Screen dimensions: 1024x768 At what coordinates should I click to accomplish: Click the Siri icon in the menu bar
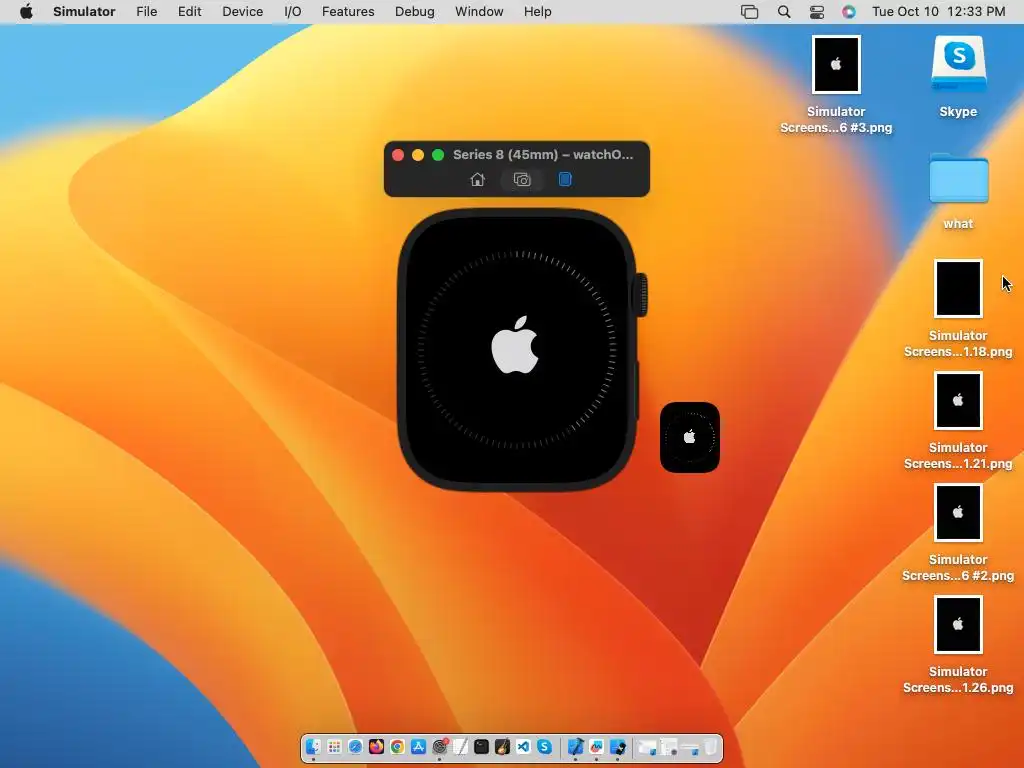point(848,12)
